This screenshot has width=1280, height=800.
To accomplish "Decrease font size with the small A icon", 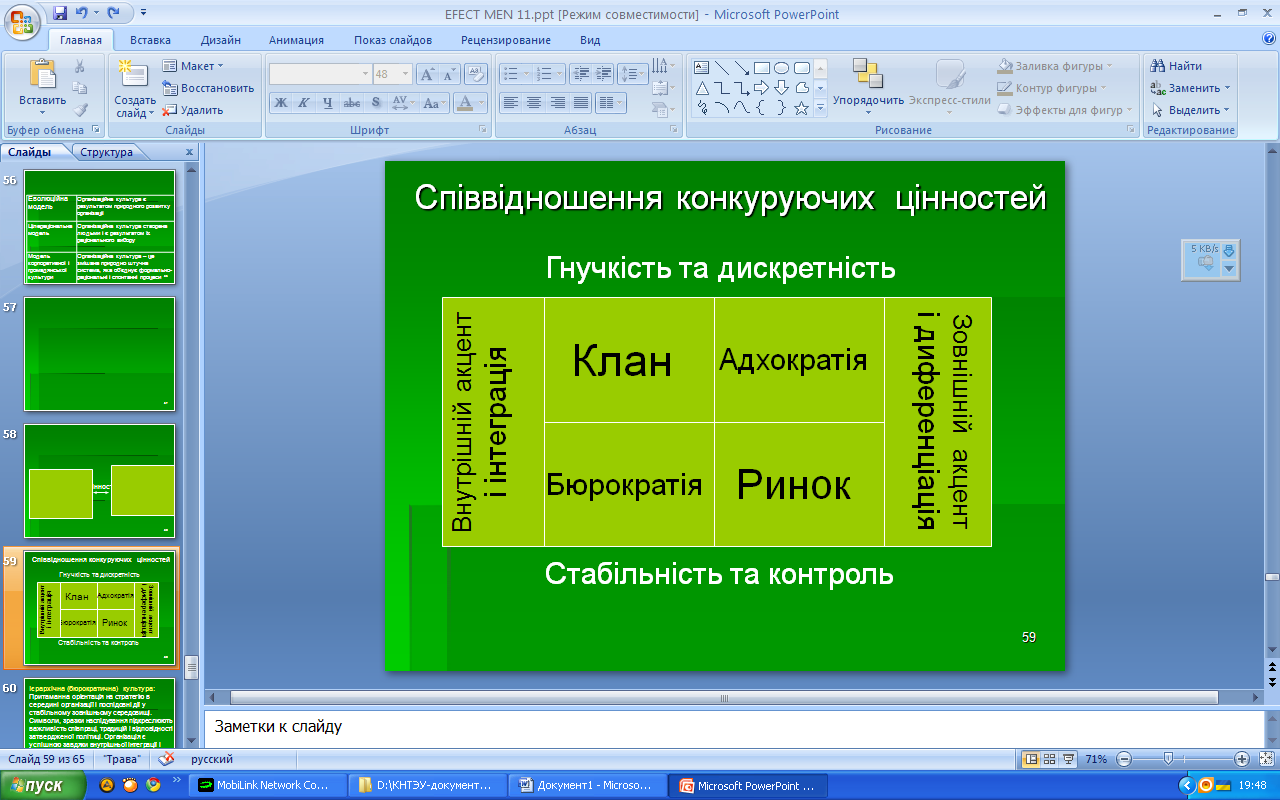I will 449,74.
